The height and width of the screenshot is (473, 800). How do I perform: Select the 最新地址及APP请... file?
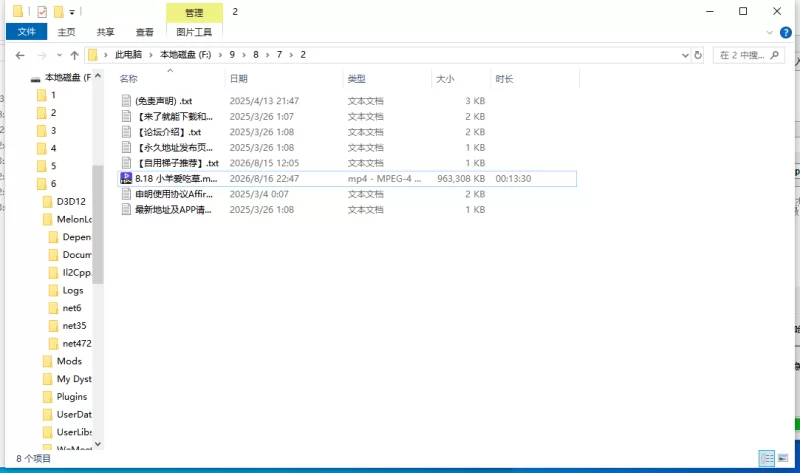[x=173, y=210]
